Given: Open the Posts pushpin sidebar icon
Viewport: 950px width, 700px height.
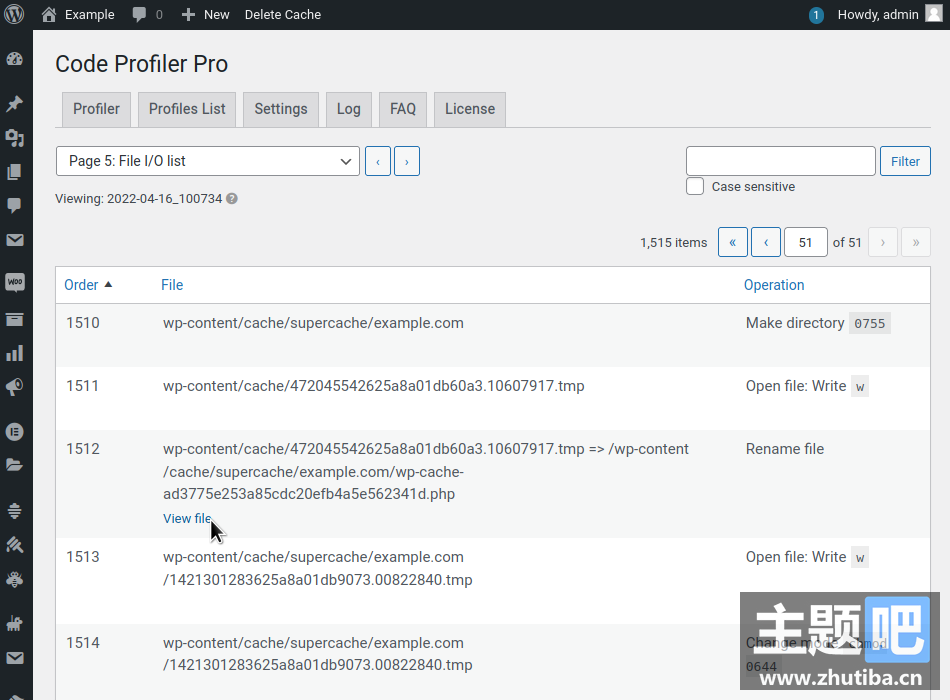Looking at the screenshot, I should point(15,103).
